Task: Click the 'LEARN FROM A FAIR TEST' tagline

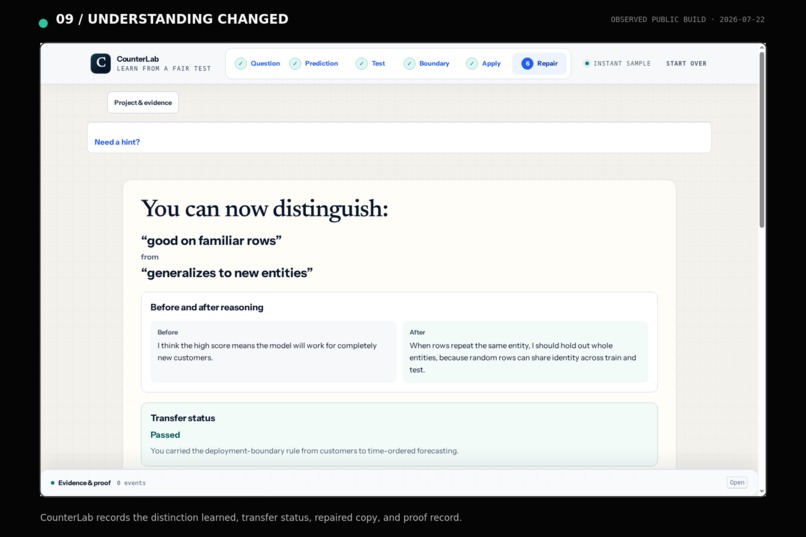Action: (164, 68)
